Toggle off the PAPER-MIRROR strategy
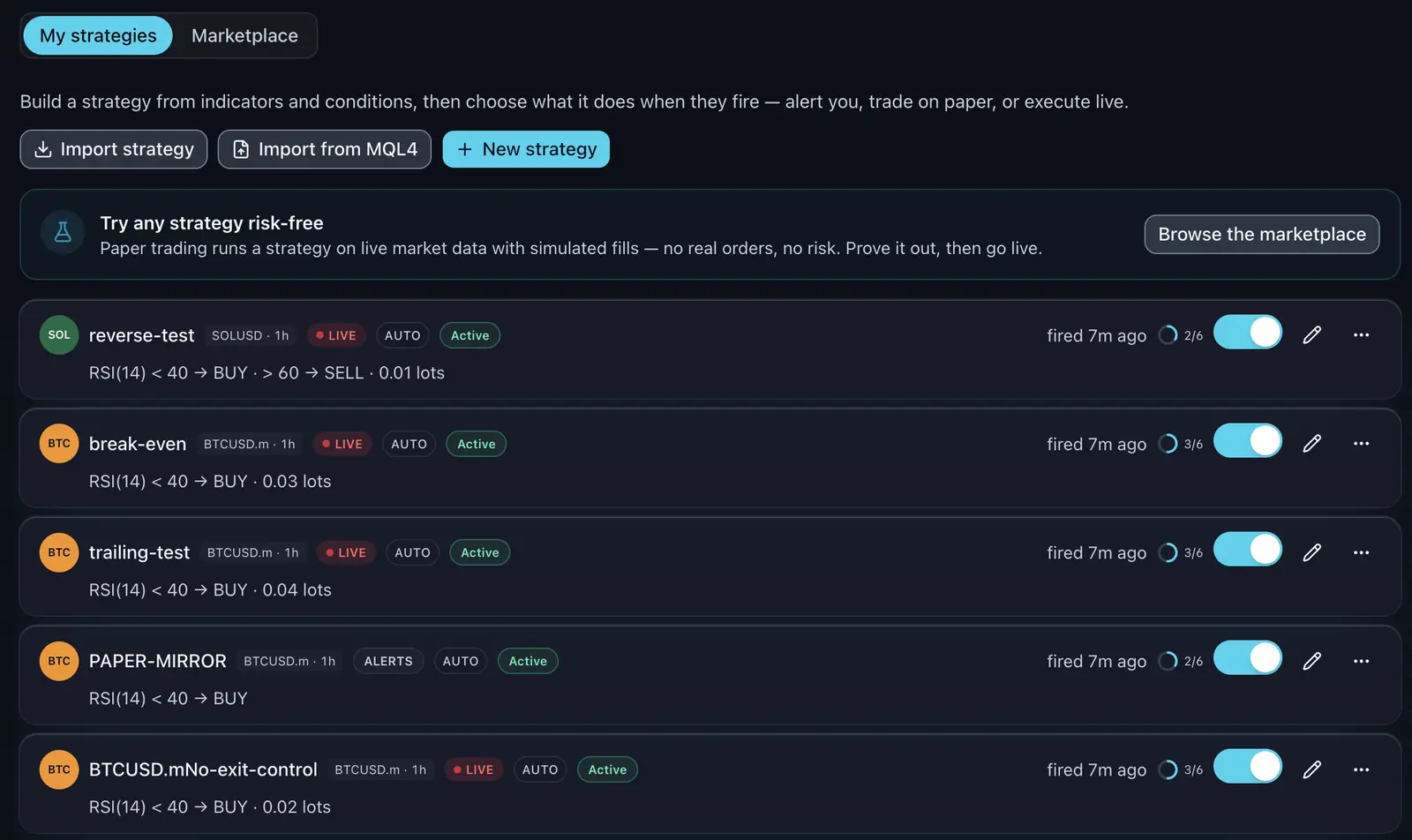 click(1248, 658)
